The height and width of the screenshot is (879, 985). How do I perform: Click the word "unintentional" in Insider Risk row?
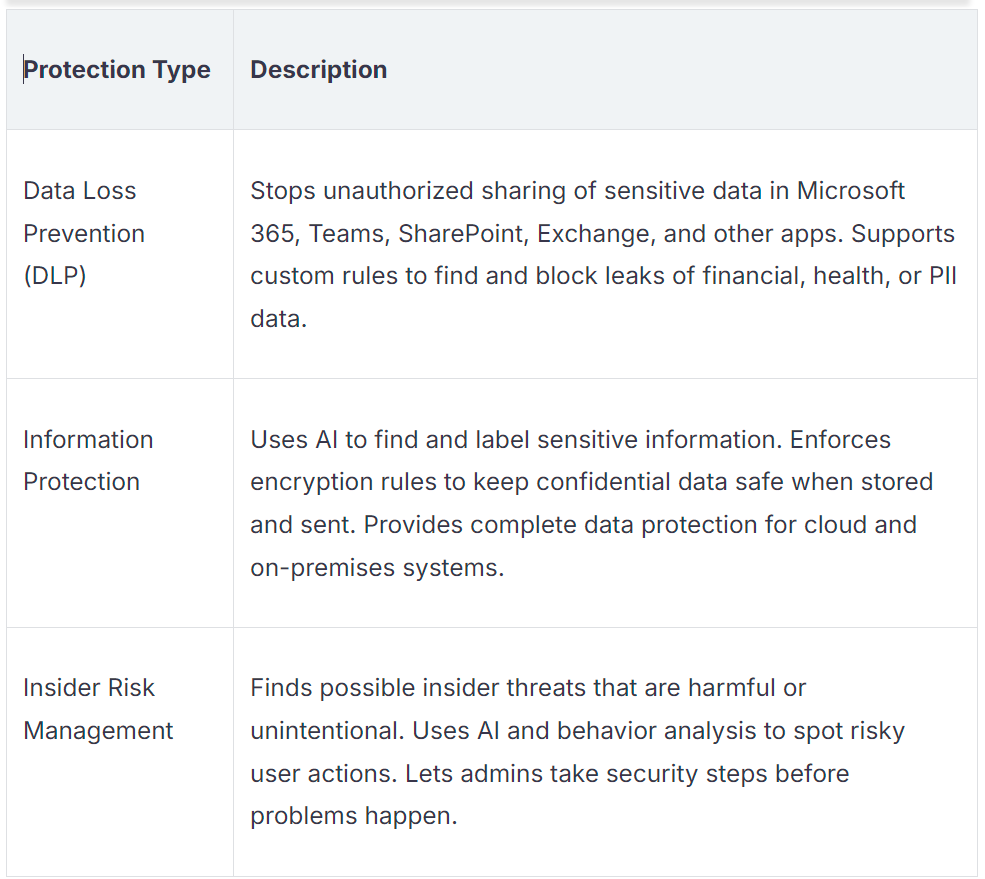[x=325, y=731]
